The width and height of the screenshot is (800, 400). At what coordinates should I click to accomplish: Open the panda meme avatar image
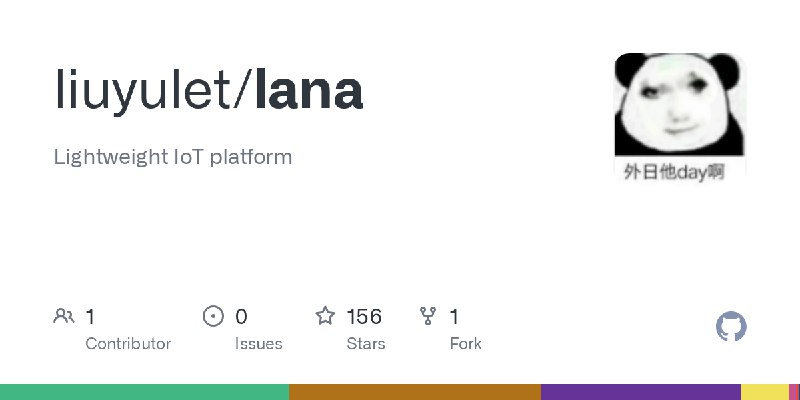pos(680,117)
